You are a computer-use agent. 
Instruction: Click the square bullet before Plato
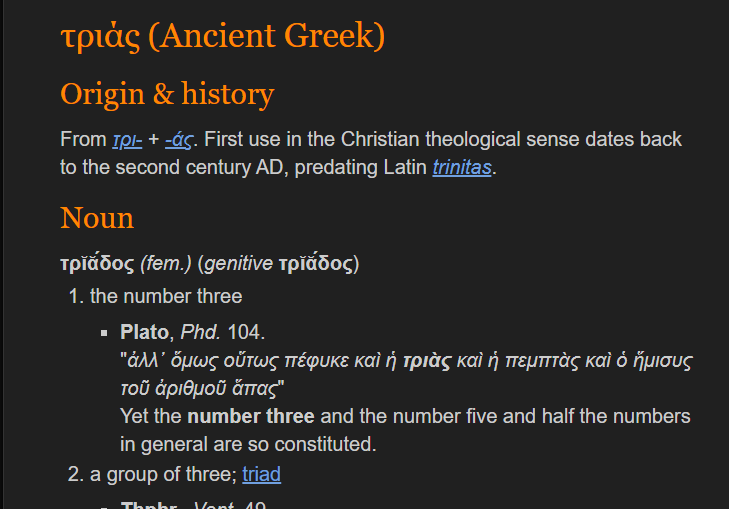pos(104,333)
